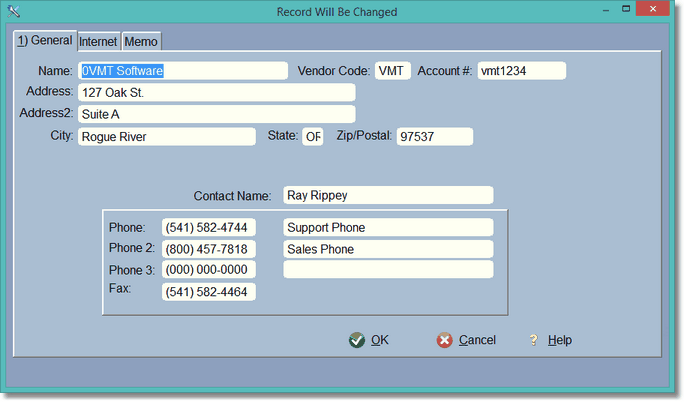The image size is (684, 402).
Task: Click the Zip/Postal field 97537
Action: coord(434,136)
